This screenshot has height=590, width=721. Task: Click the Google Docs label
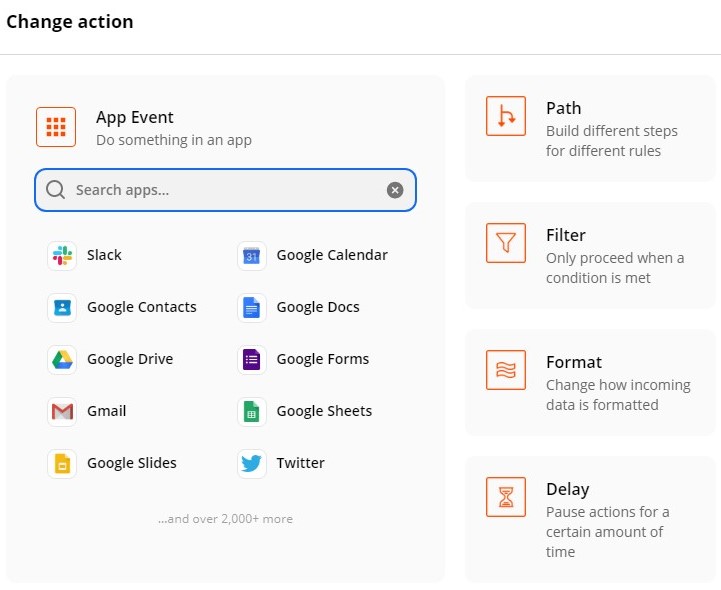[318, 307]
